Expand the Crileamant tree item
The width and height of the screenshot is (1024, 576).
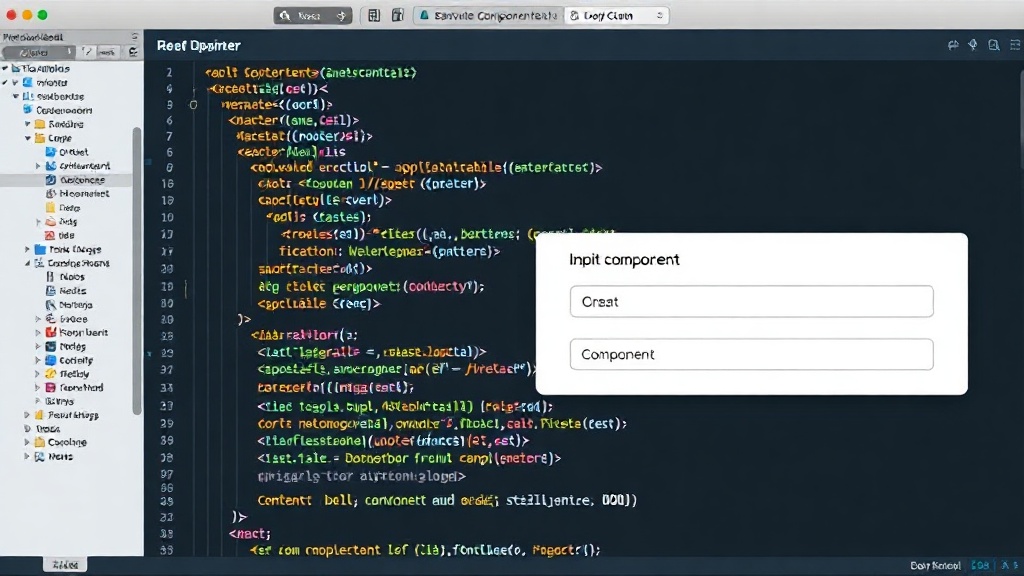pos(38,166)
